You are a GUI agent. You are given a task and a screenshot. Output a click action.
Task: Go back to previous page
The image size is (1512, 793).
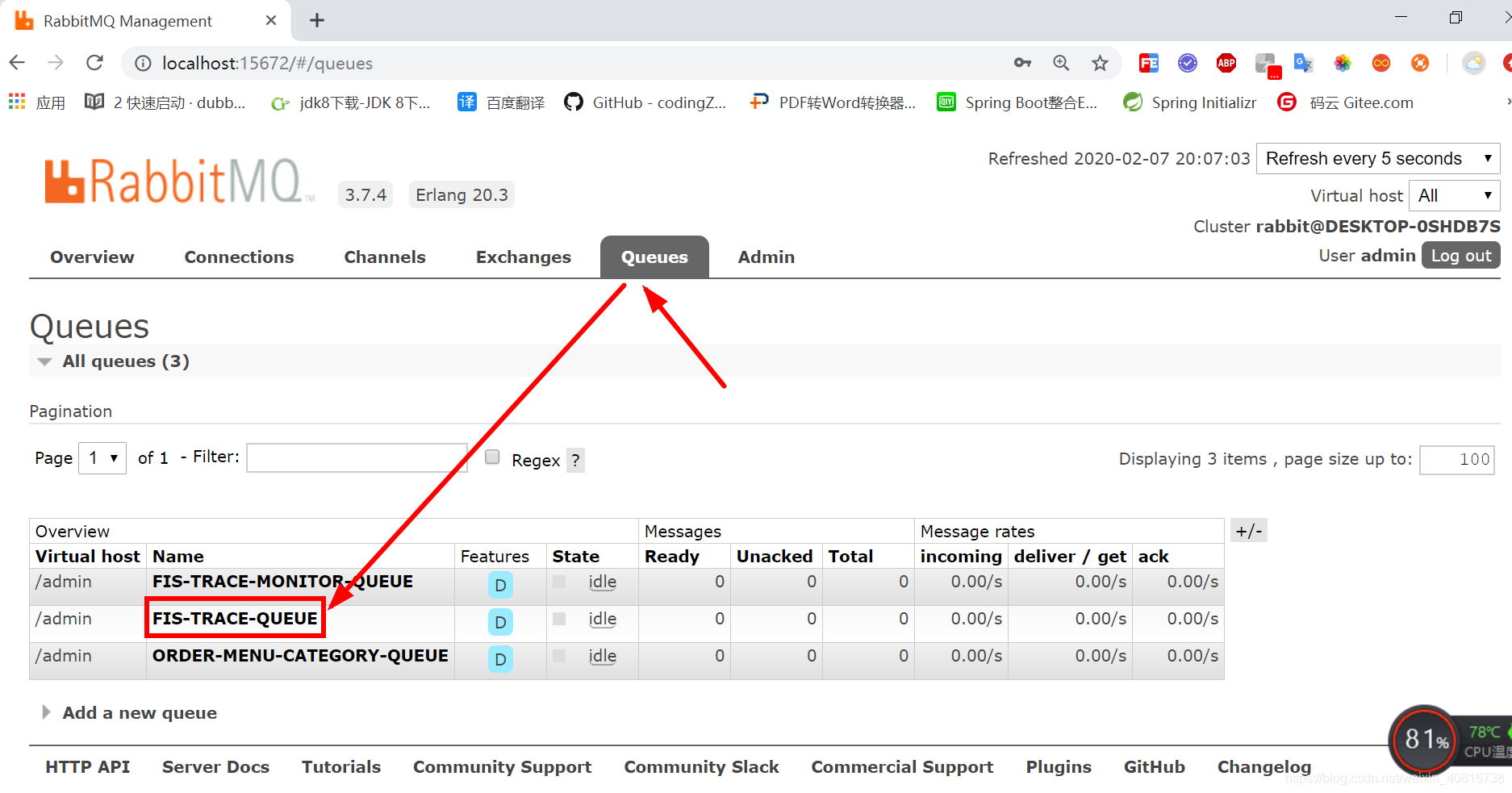point(17,63)
